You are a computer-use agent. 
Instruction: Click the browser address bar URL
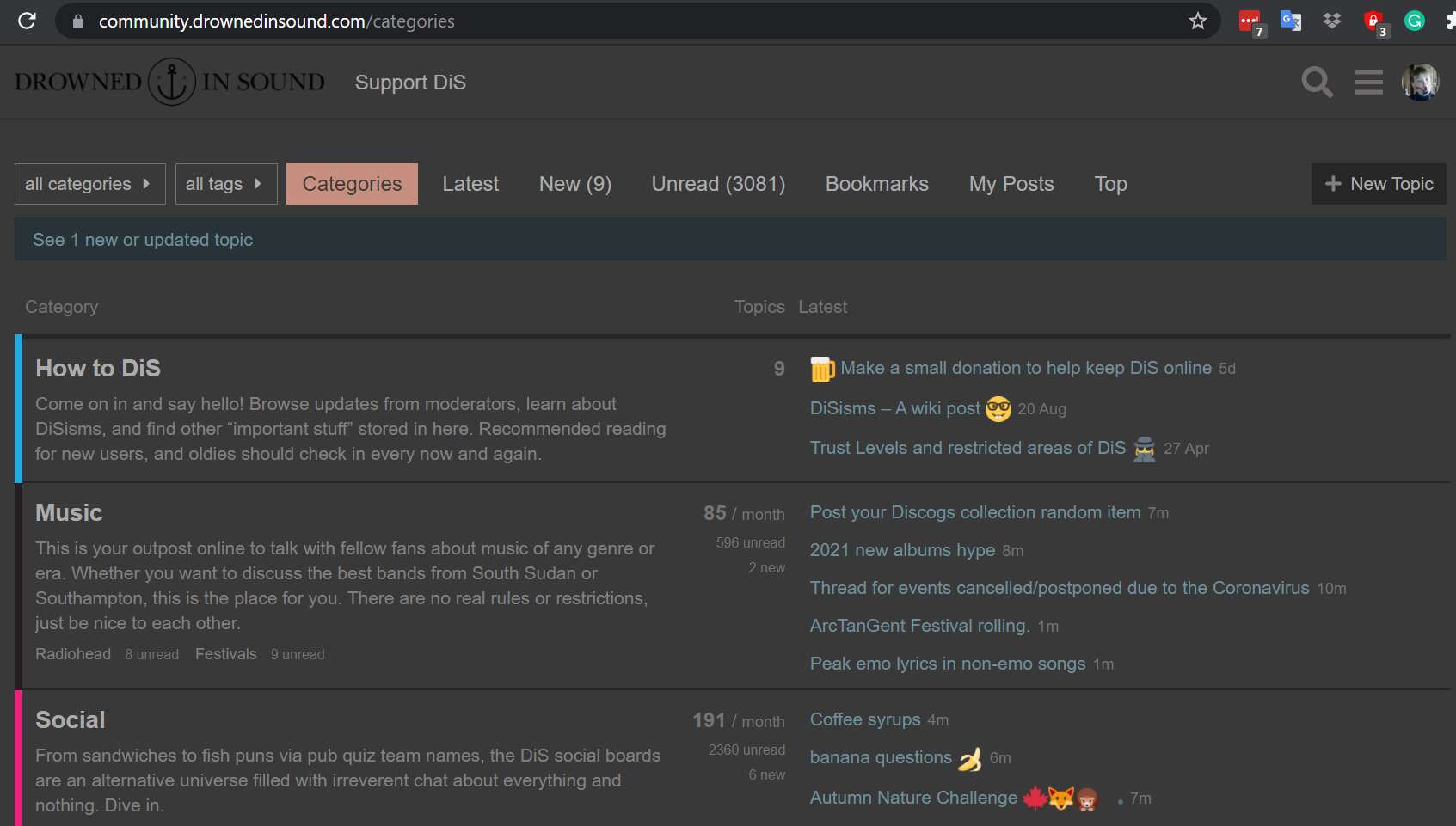276,21
